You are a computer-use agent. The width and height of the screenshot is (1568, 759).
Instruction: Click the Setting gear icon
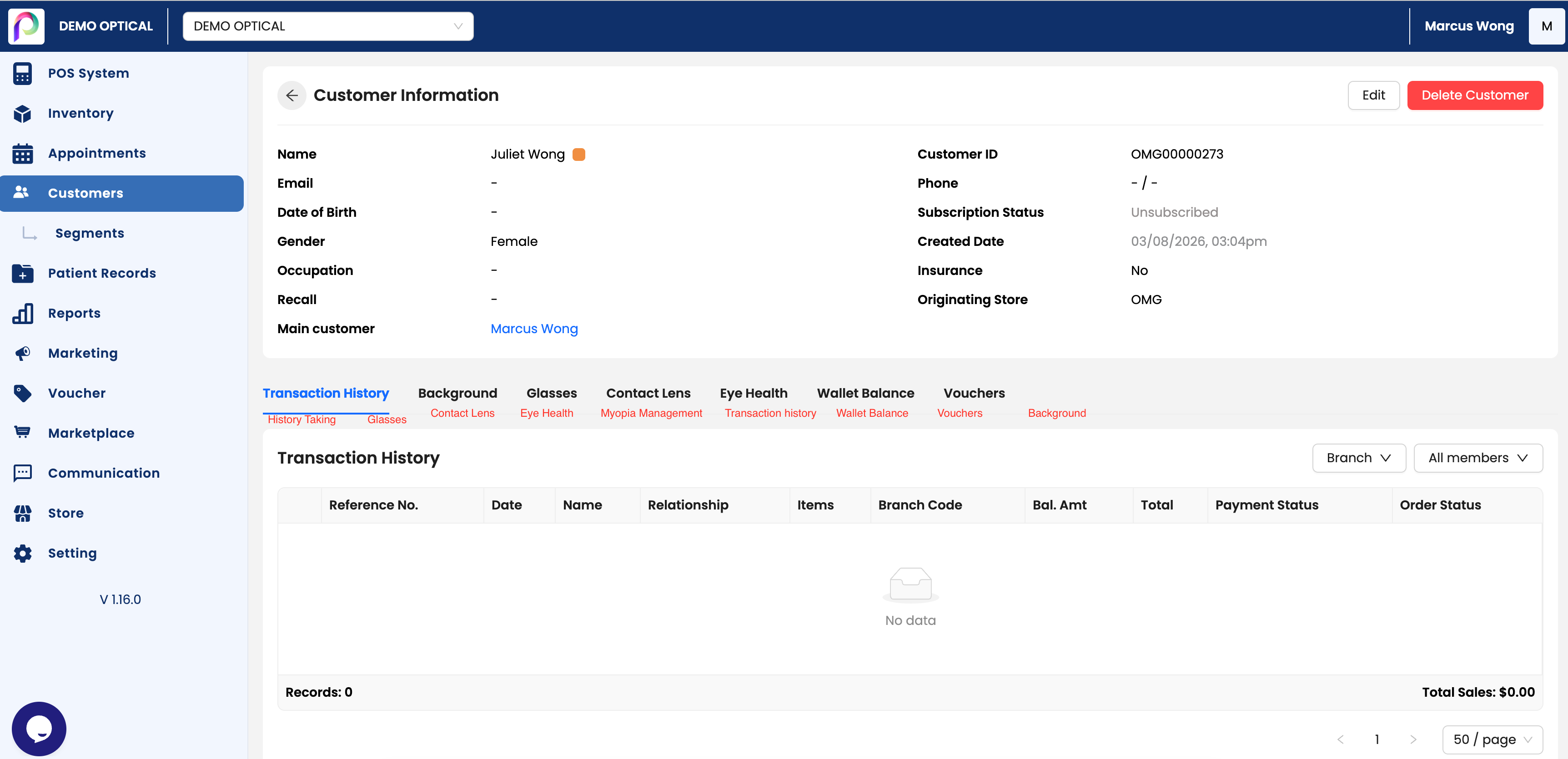pos(23,554)
